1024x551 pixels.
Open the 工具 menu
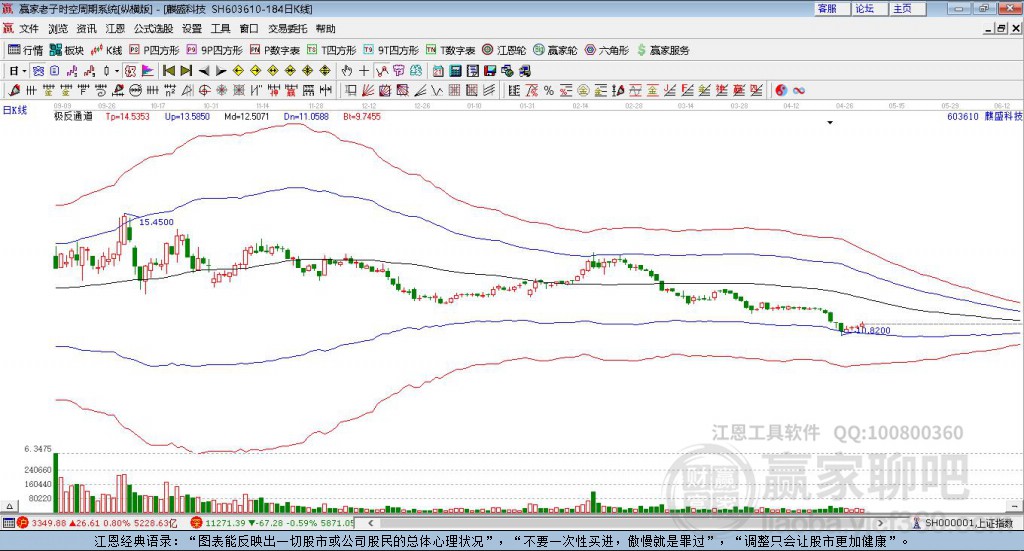221,29
